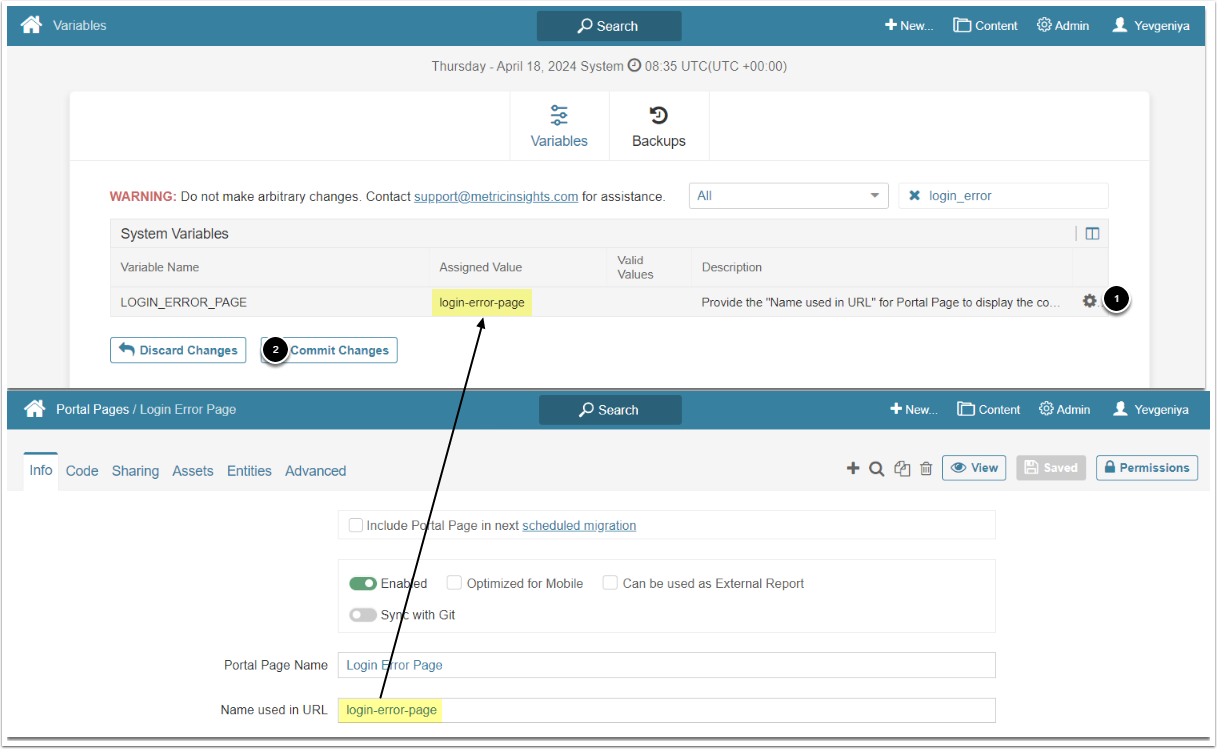Check Can be used as External Report
This screenshot has height=749, width=1217.
[x=610, y=583]
